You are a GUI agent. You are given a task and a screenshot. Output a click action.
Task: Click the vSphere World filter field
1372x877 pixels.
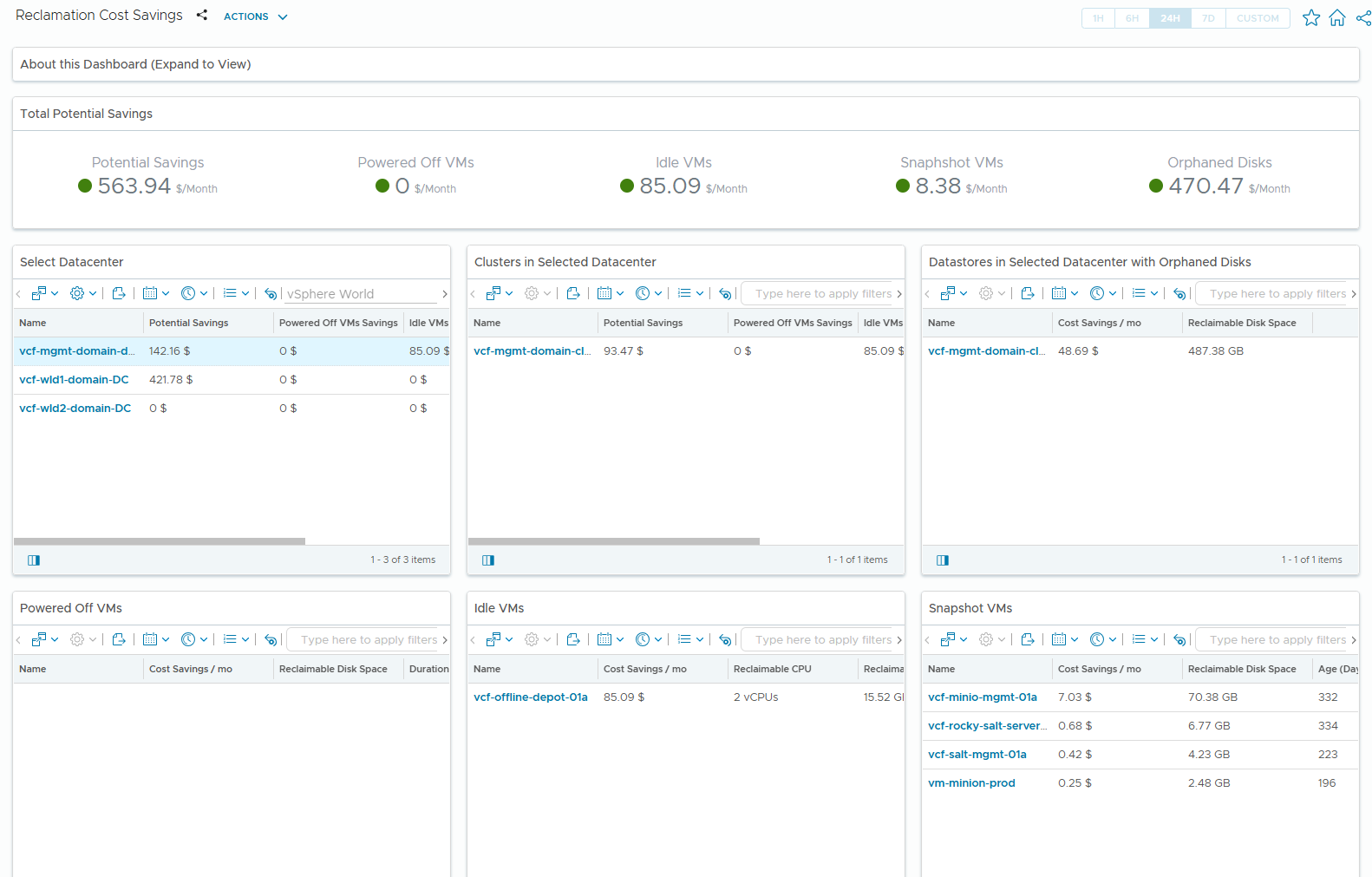point(362,294)
